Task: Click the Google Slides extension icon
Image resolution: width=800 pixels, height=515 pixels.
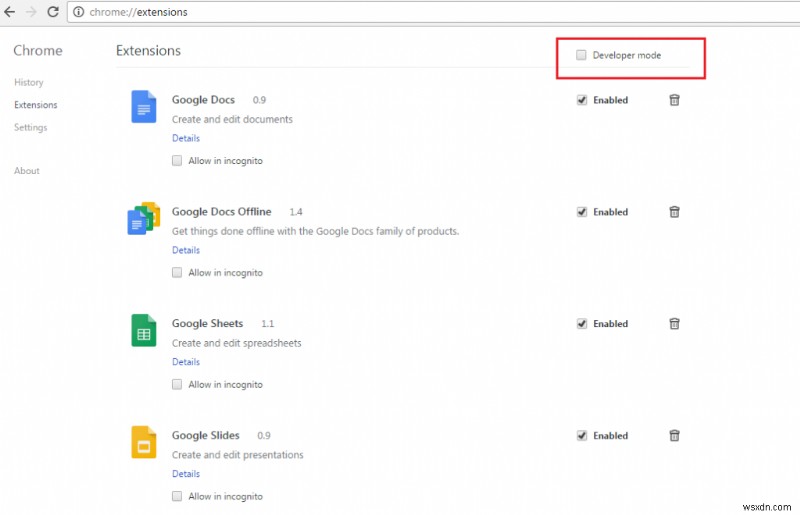Action: (x=143, y=442)
